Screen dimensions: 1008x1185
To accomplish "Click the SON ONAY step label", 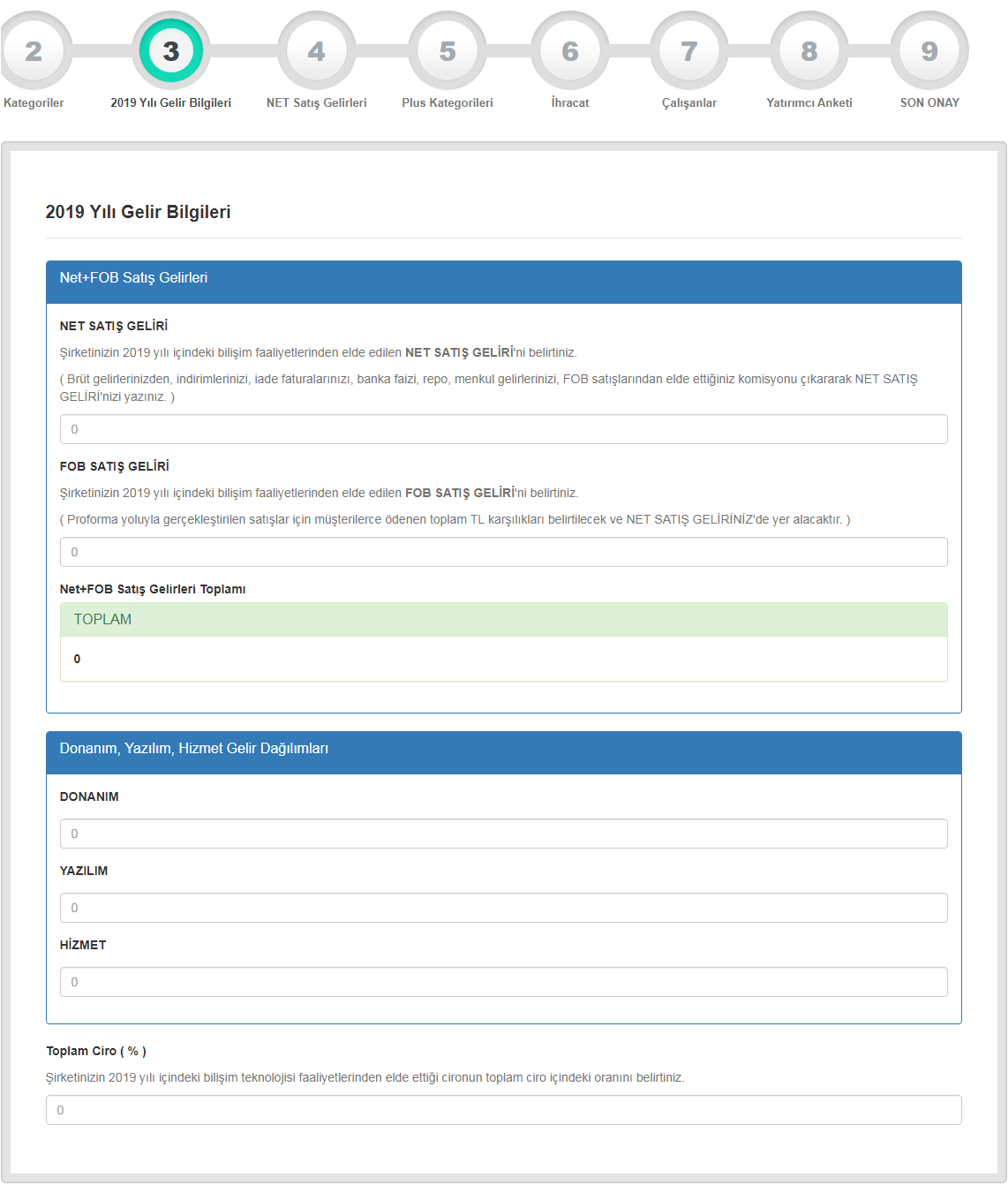I will (929, 102).
